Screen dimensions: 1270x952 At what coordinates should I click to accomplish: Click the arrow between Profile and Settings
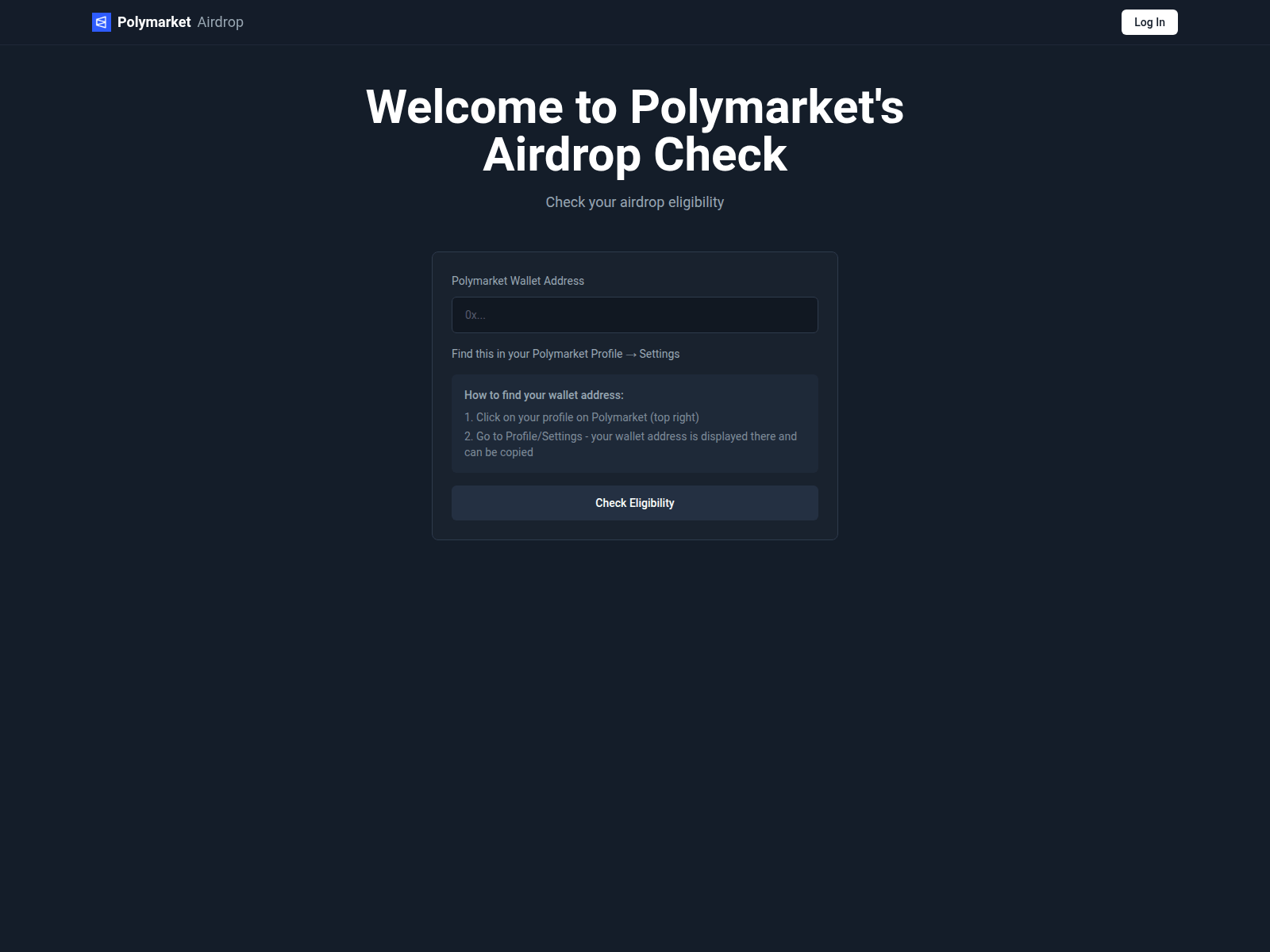(631, 354)
